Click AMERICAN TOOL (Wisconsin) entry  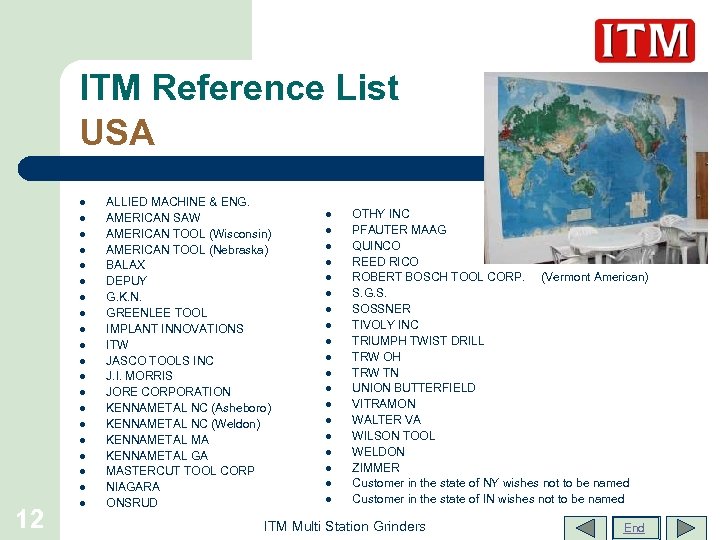[189, 234]
